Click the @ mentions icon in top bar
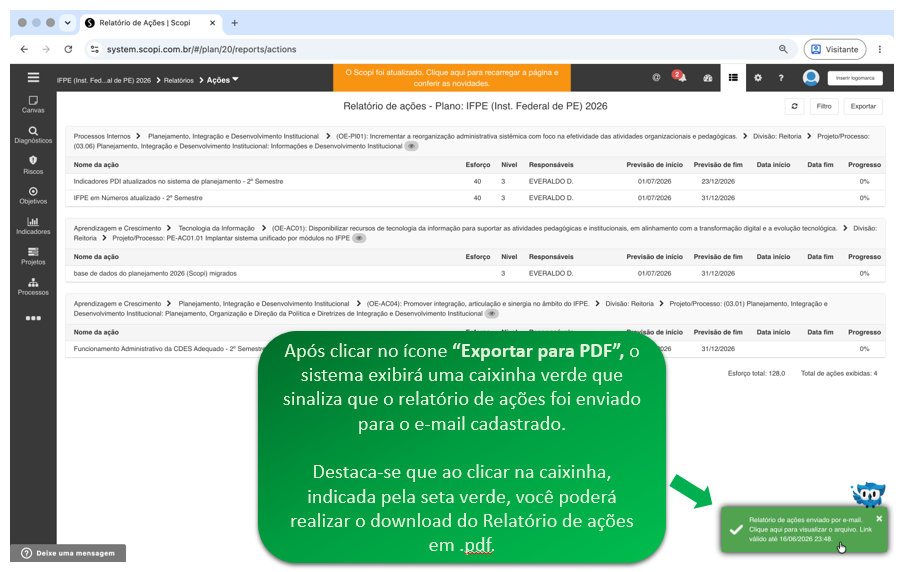Screen dimensions: 908x572 point(656,78)
